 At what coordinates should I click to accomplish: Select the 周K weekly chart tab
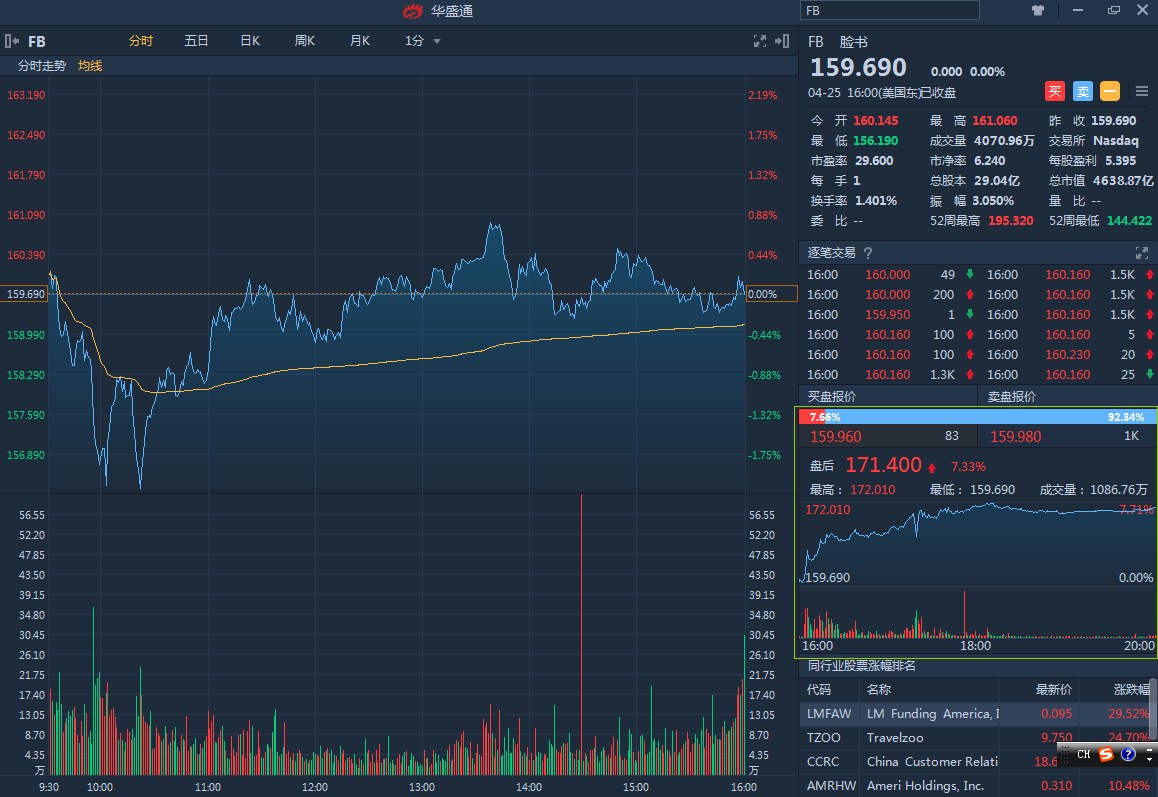click(x=304, y=41)
